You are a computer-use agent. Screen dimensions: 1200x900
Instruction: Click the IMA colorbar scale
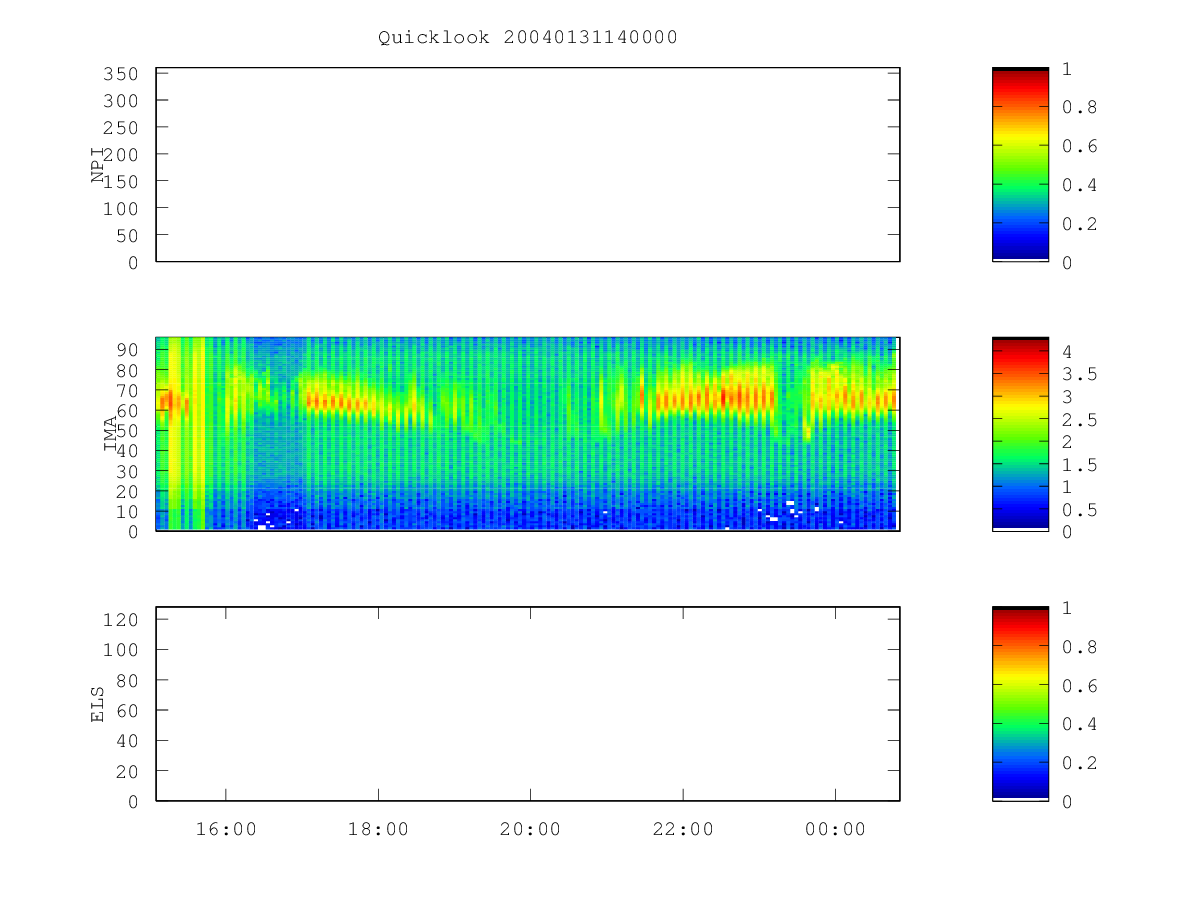(1020, 434)
